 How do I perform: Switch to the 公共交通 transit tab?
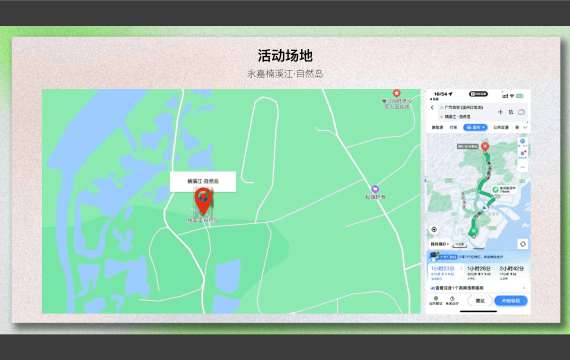pos(501,127)
